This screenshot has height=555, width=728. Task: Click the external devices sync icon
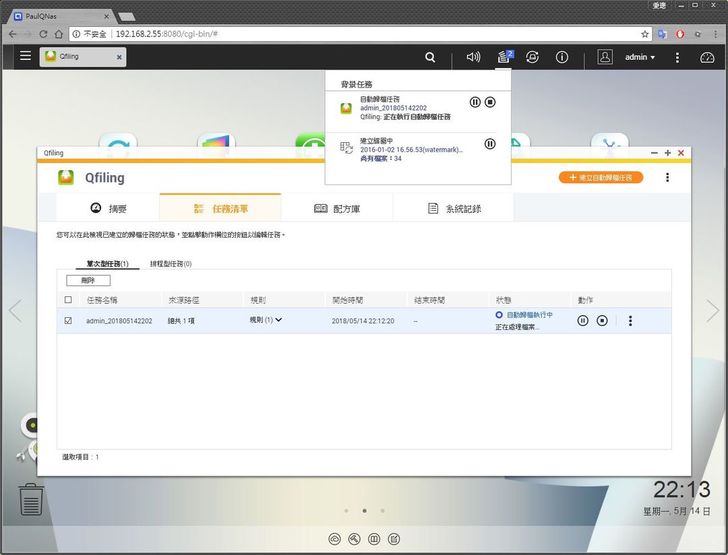click(x=533, y=57)
